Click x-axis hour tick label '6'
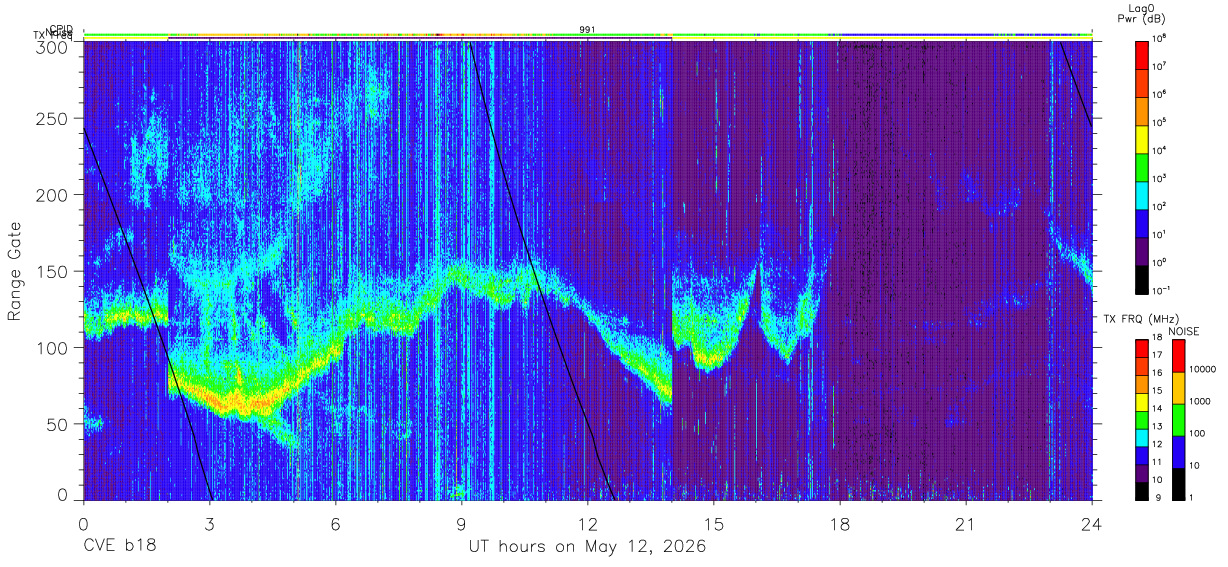Viewport: 1228px width, 567px height. coord(335,525)
